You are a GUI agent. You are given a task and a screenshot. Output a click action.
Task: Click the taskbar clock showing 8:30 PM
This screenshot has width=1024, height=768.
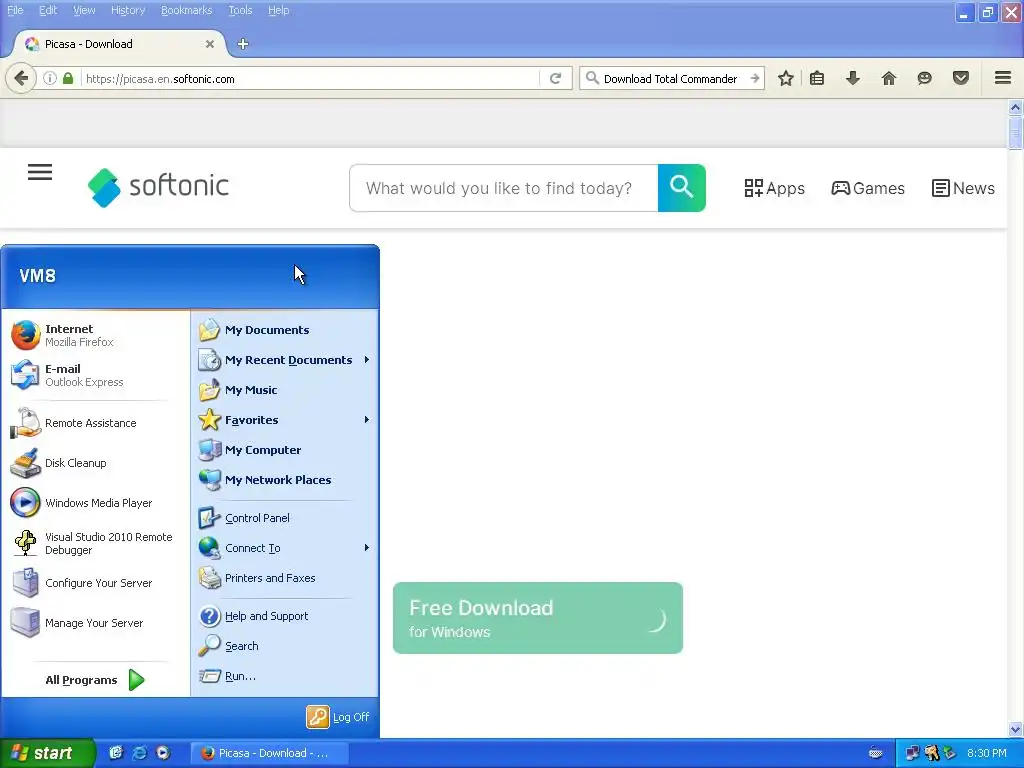[987, 753]
